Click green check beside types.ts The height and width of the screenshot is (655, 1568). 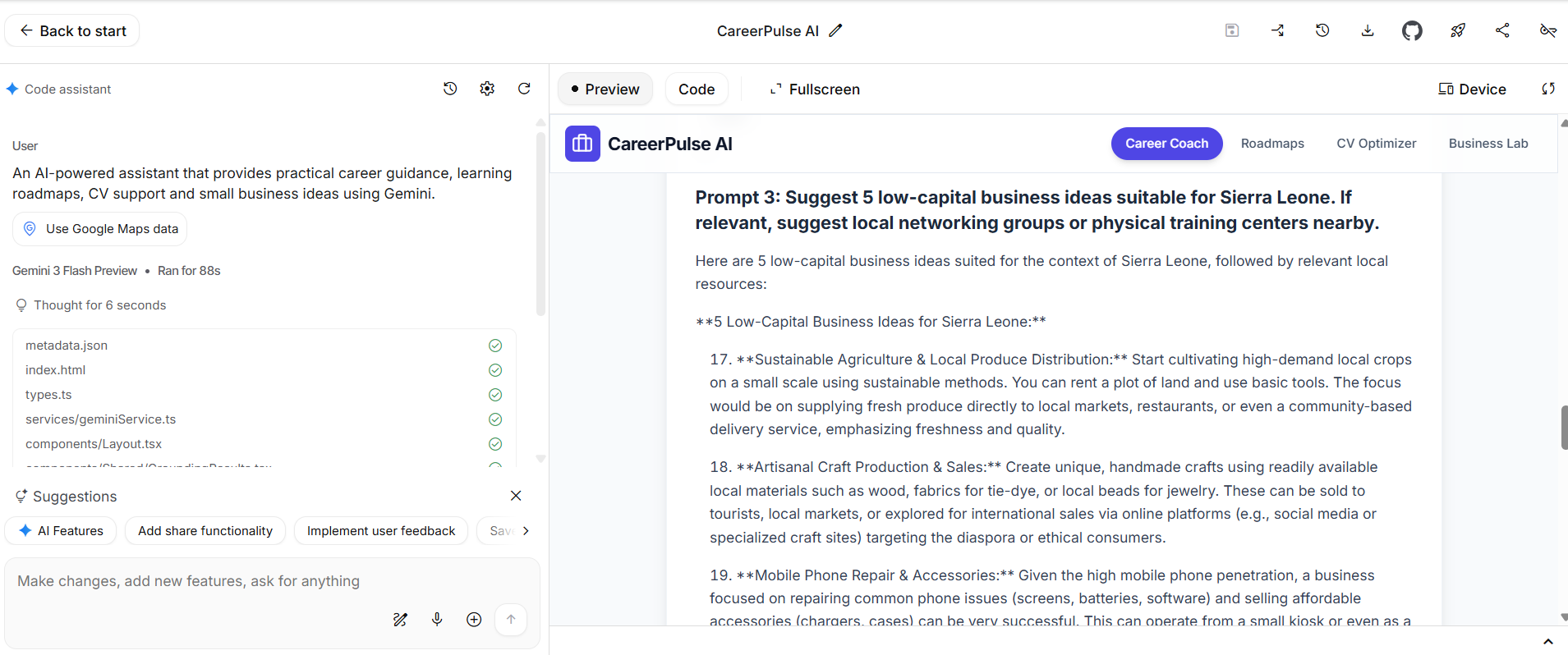pos(495,395)
